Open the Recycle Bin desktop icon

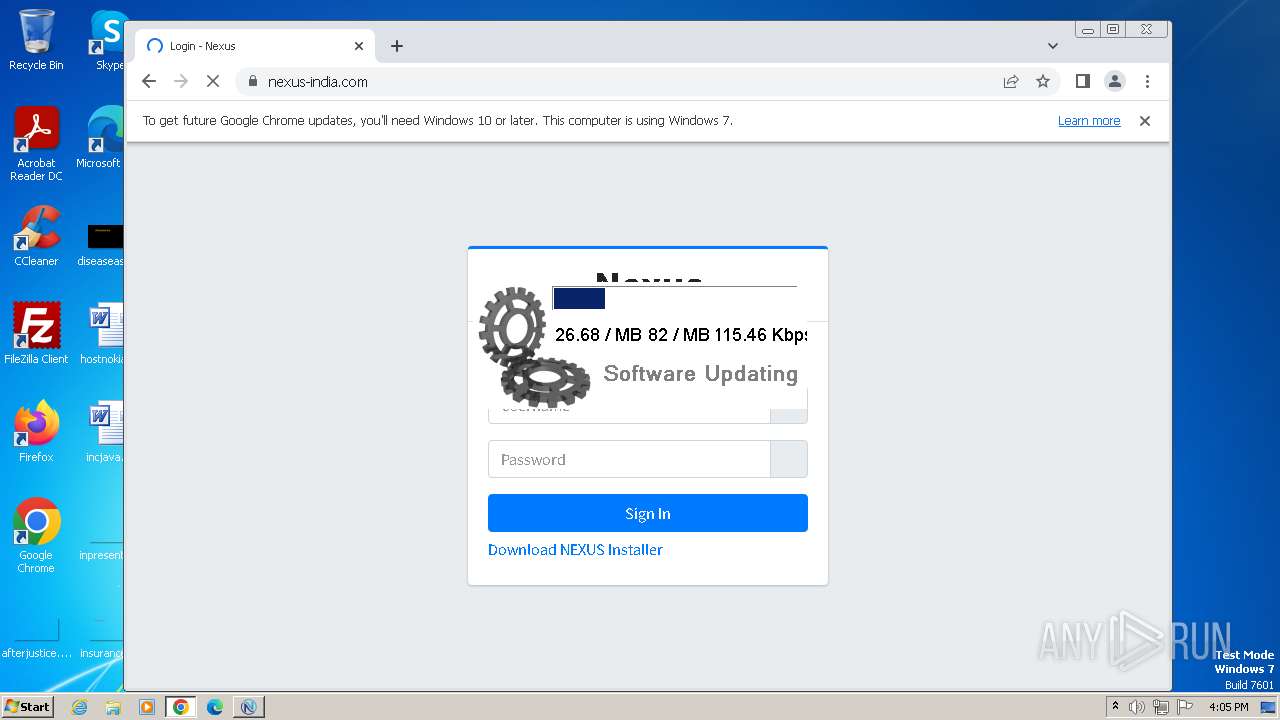[36, 40]
